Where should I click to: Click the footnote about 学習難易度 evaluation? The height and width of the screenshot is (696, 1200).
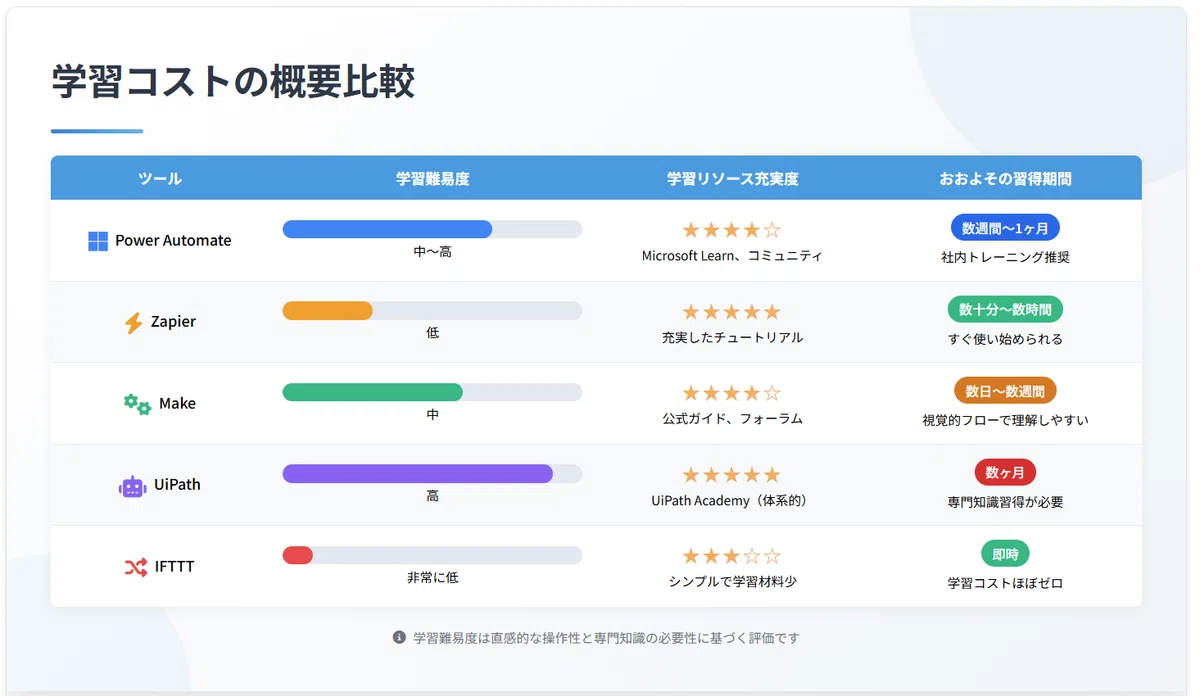(x=606, y=638)
